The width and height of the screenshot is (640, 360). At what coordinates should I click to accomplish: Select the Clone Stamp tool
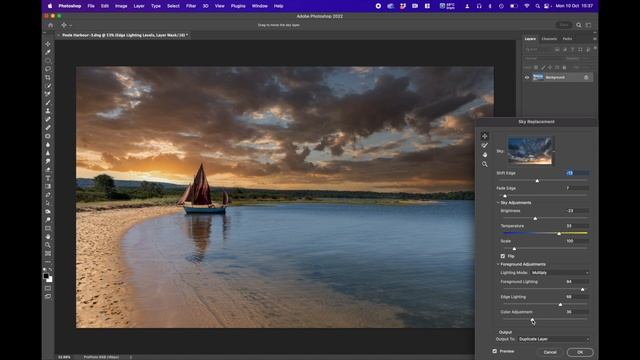pos(48,111)
